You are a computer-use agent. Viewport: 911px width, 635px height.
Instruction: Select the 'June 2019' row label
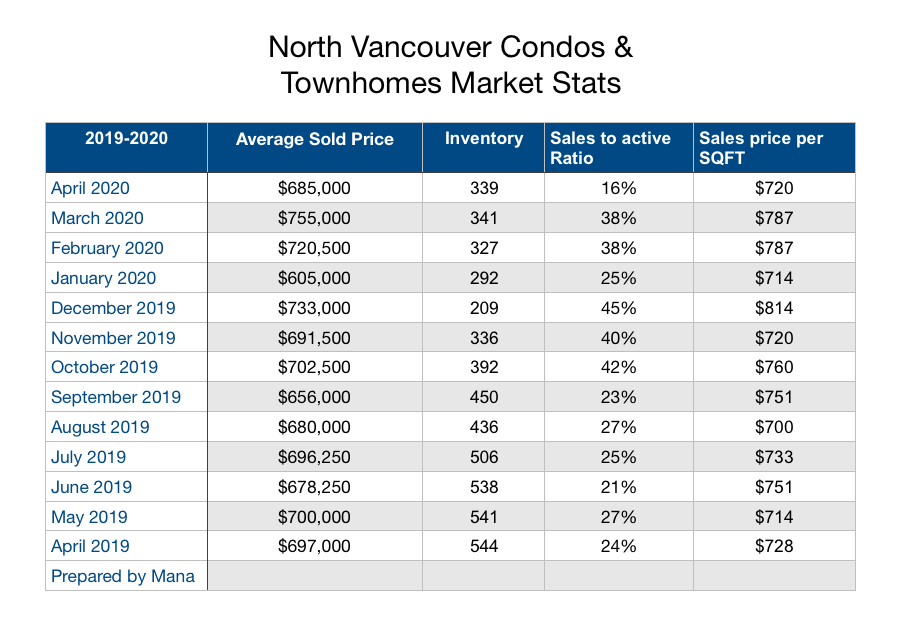pyautogui.click(x=91, y=487)
